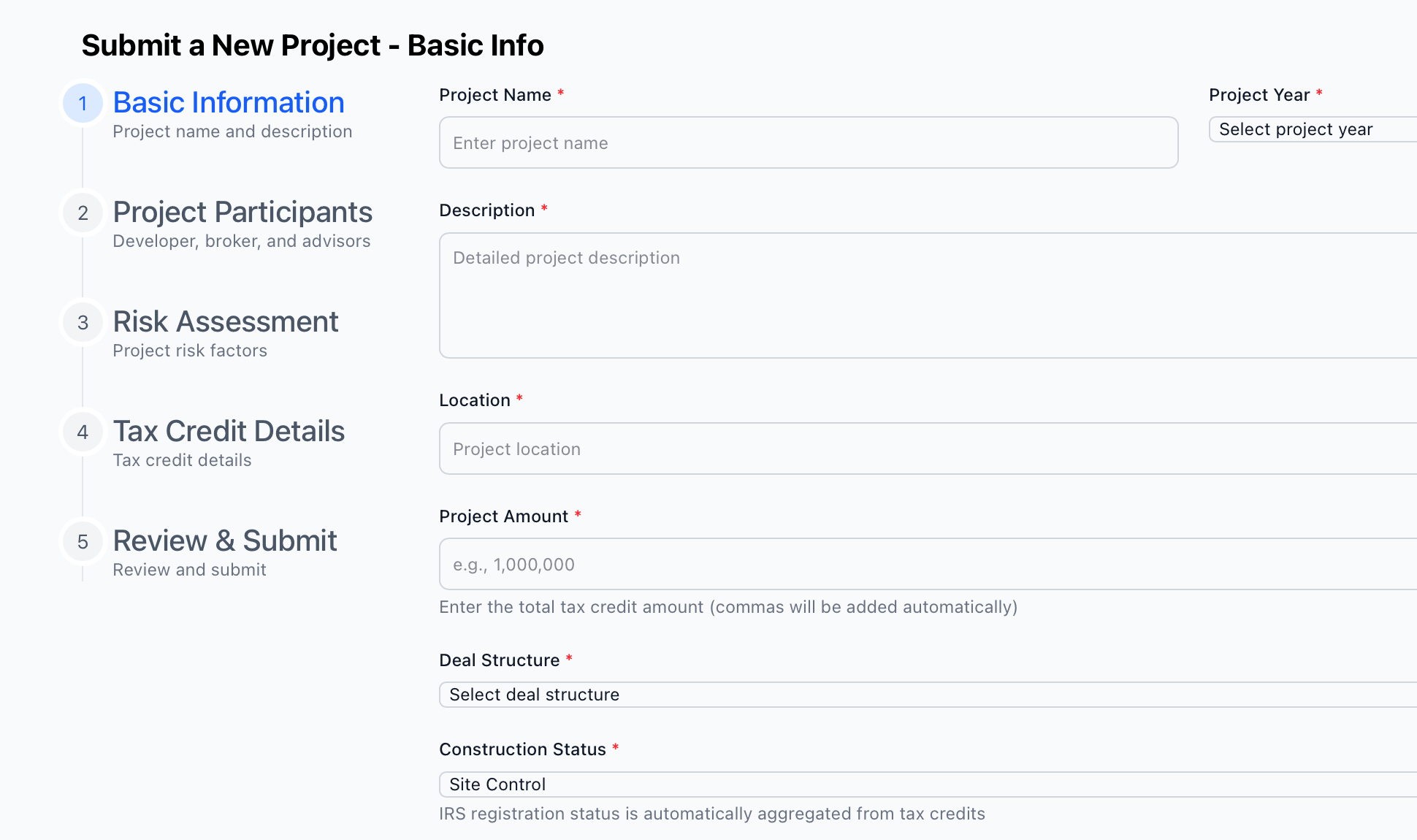This screenshot has height=840, width=1417.
Task: Navigate to the Project Participants step
Action: click(242, 212)
